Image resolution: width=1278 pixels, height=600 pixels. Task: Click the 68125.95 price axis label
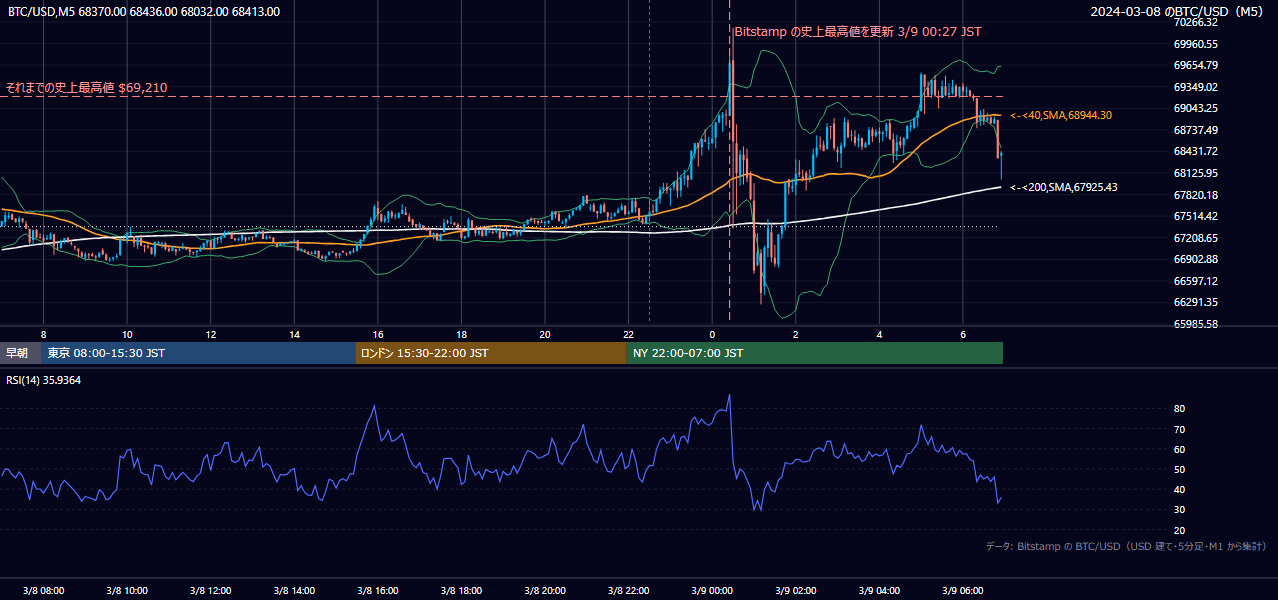click(1195, 173)
